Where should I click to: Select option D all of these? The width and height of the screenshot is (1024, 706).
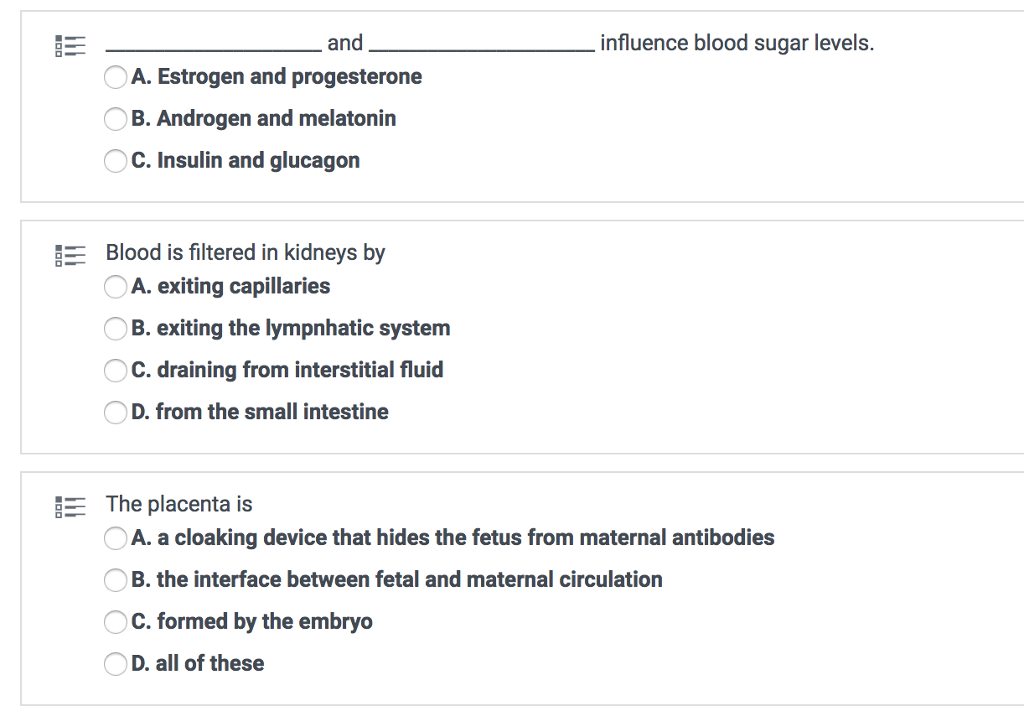click(115, 664)
